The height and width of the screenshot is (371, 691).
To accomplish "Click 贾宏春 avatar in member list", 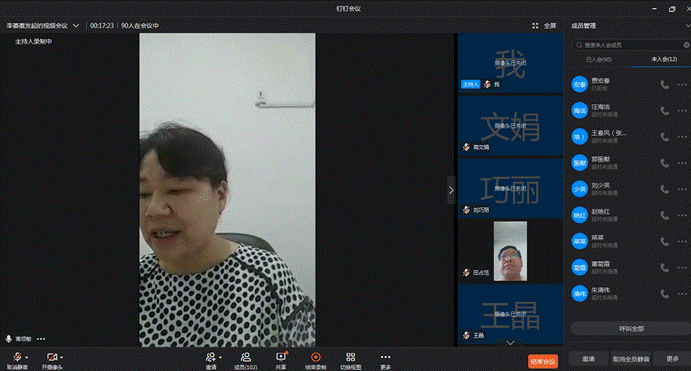I will [580, 84].
